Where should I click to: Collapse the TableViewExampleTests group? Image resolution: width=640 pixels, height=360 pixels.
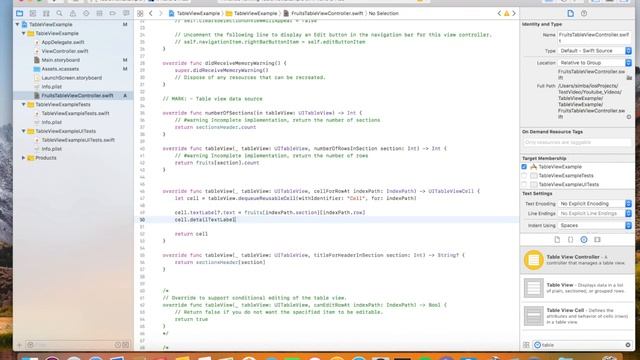point(24,104)
